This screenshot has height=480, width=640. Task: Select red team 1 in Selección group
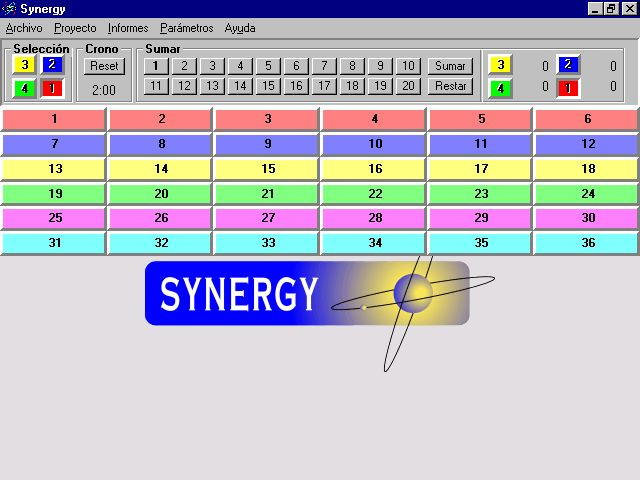click(53, 88)
